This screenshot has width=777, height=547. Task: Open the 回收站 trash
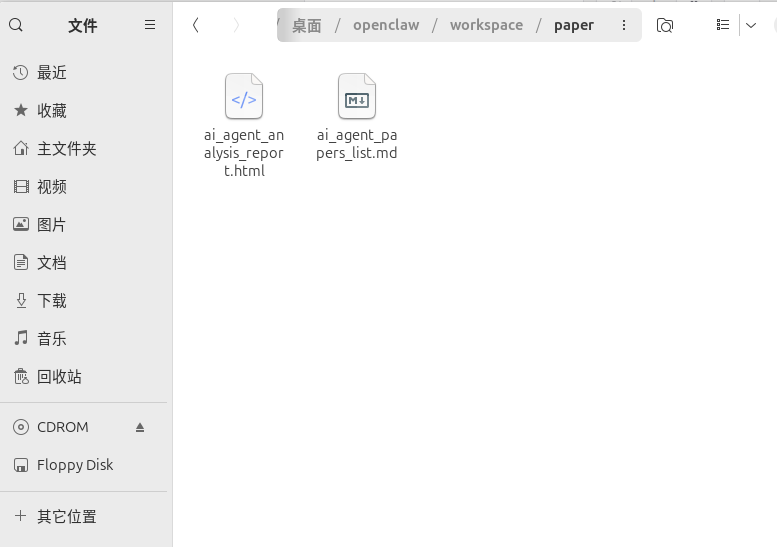click(59, 377)
